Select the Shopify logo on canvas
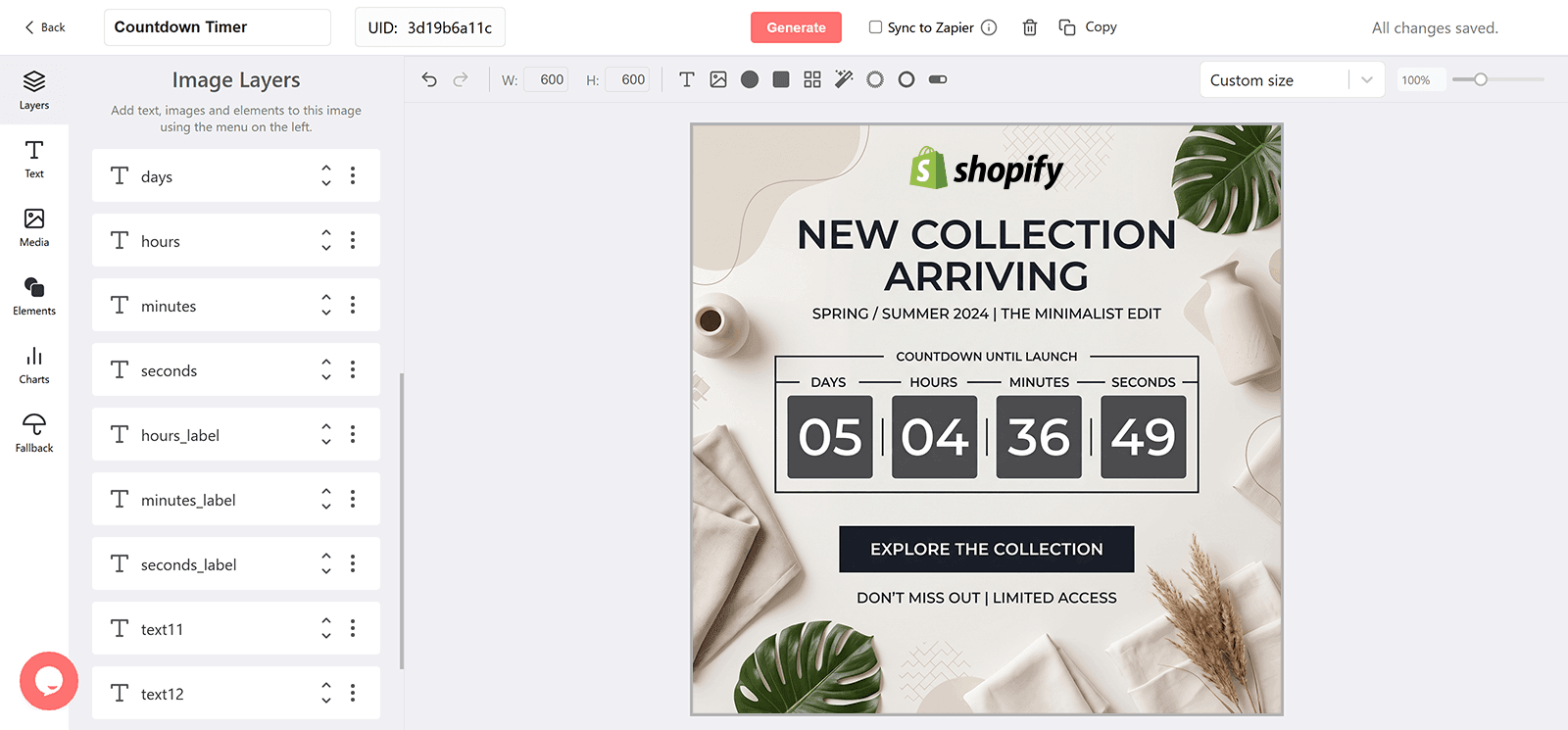1568x730 pixels. (986, 169)
